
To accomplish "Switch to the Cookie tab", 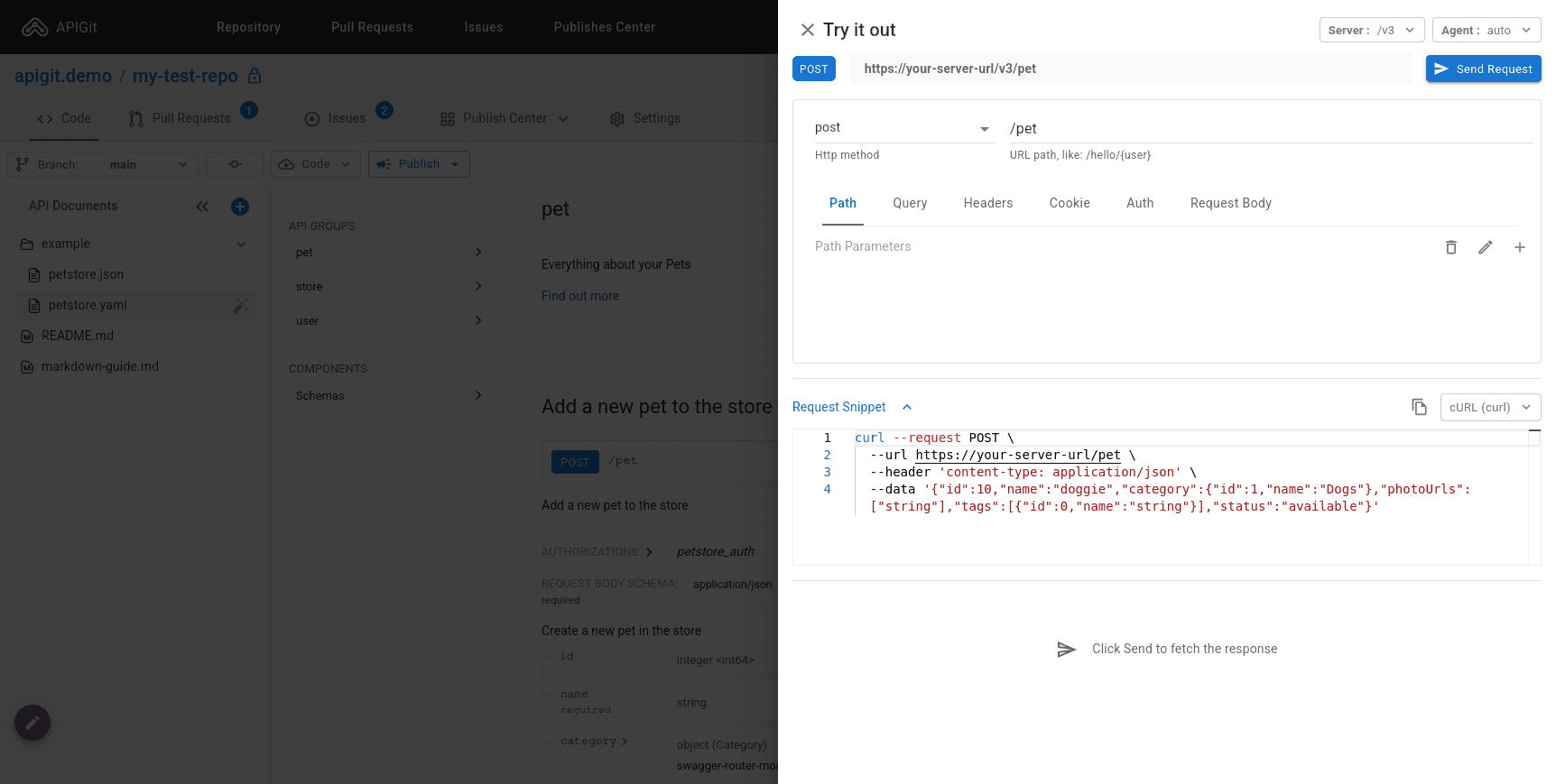I will tap(1070, 203).
